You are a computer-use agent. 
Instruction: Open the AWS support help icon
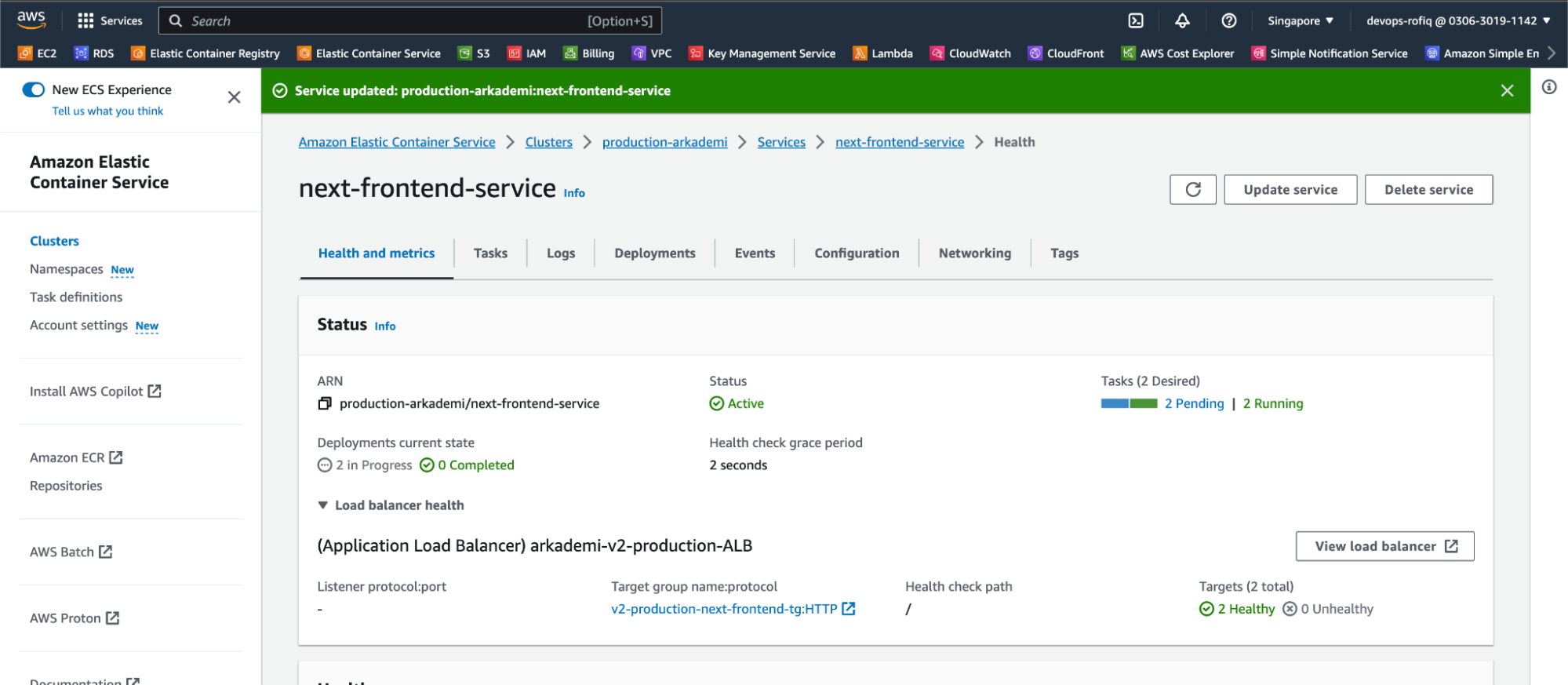pyautogui.click(x=1228, y=21)
